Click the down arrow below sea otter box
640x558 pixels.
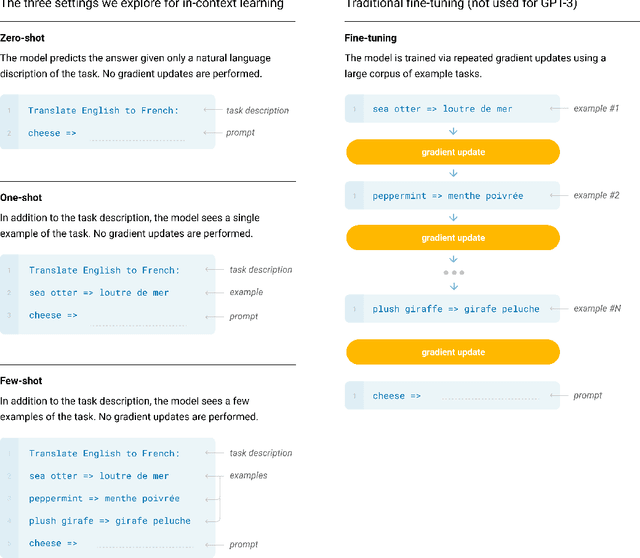pos(453,130)
